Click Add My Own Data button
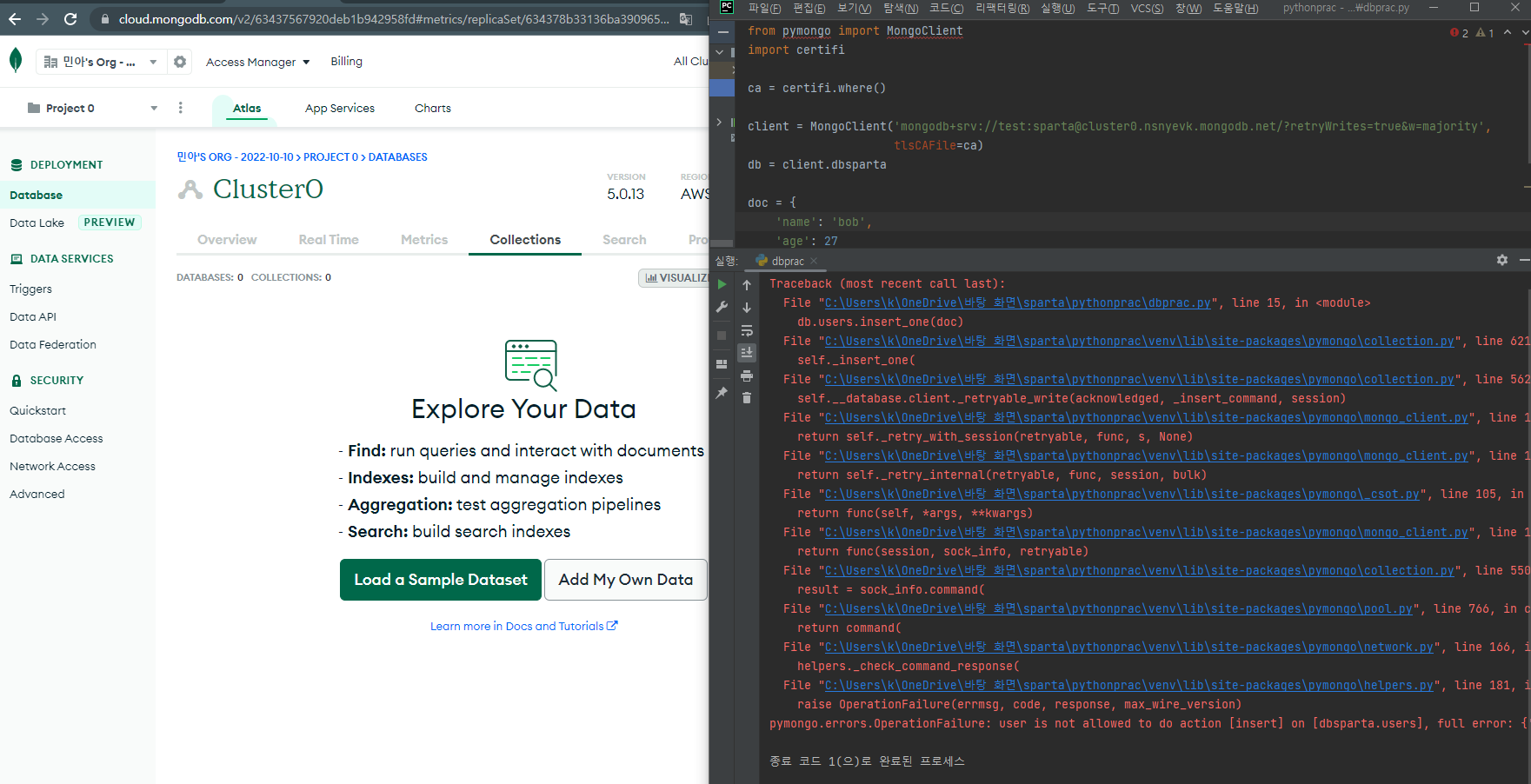 pos(626,580)
